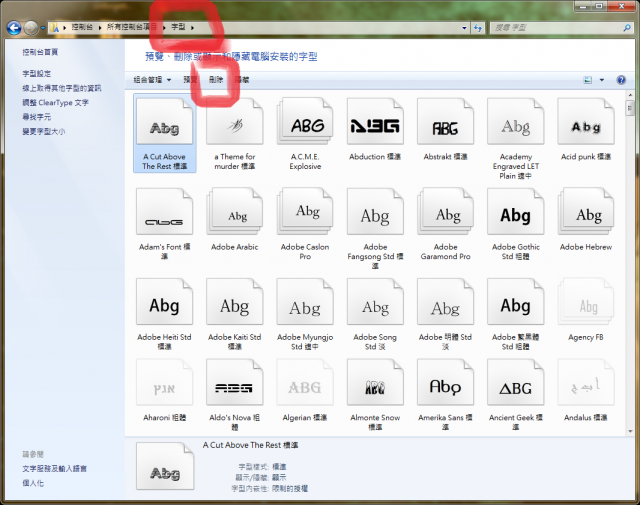Expand the chevron after 字型 breadcrumb
The height and width of the screenshot is (505, 641).
(192, 27)
